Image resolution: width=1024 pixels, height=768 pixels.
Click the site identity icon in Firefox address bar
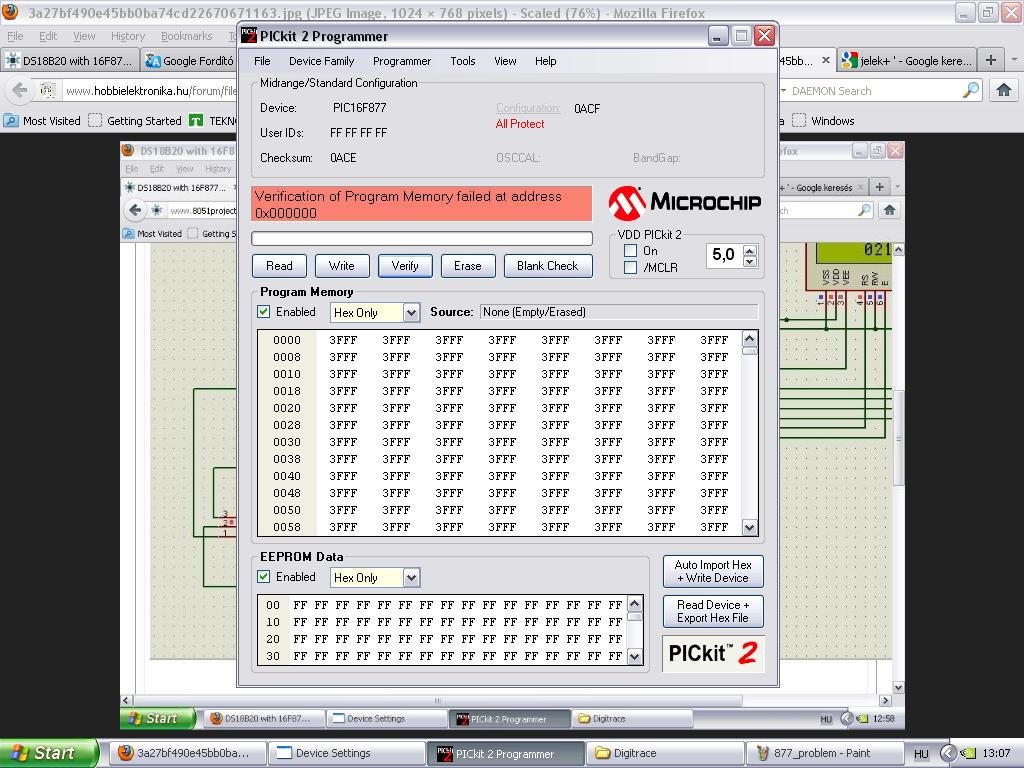tap(47, 90)
